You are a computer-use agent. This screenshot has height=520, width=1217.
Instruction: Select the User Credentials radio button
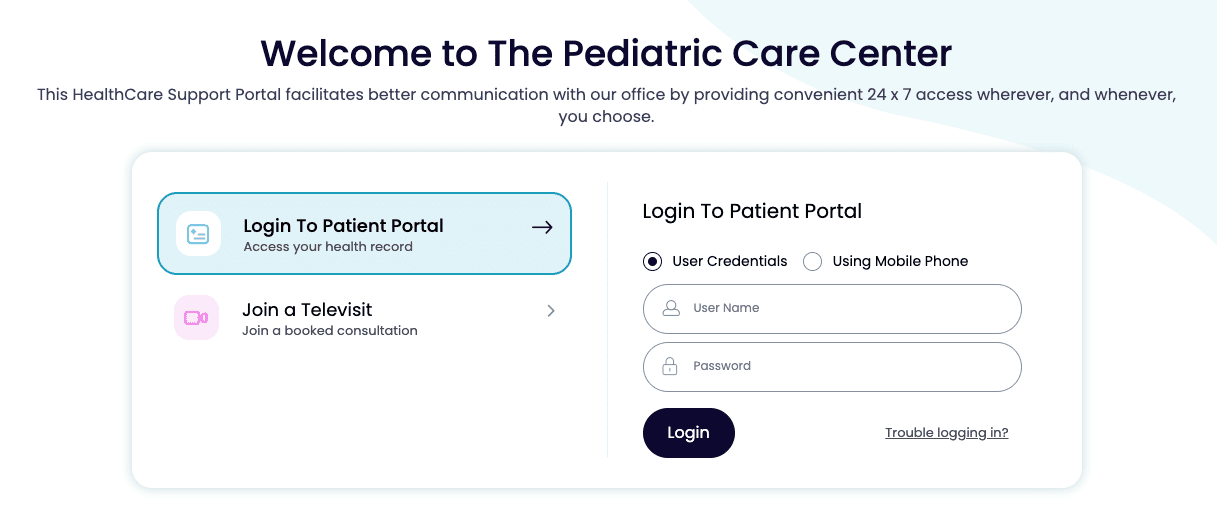pyautogui.click(x=653, y=262)
